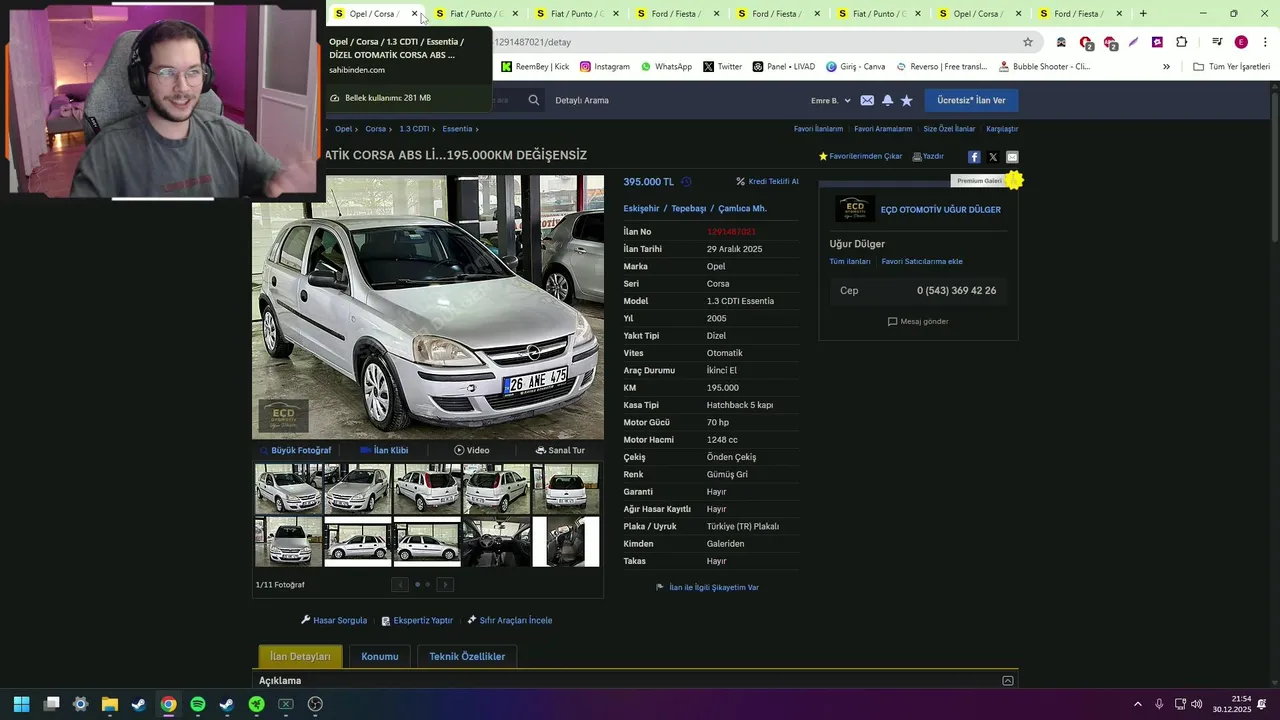Viewport: 1280px width, 720px height.
Task: Open new tab with plus button
Action: [1143, 14]
